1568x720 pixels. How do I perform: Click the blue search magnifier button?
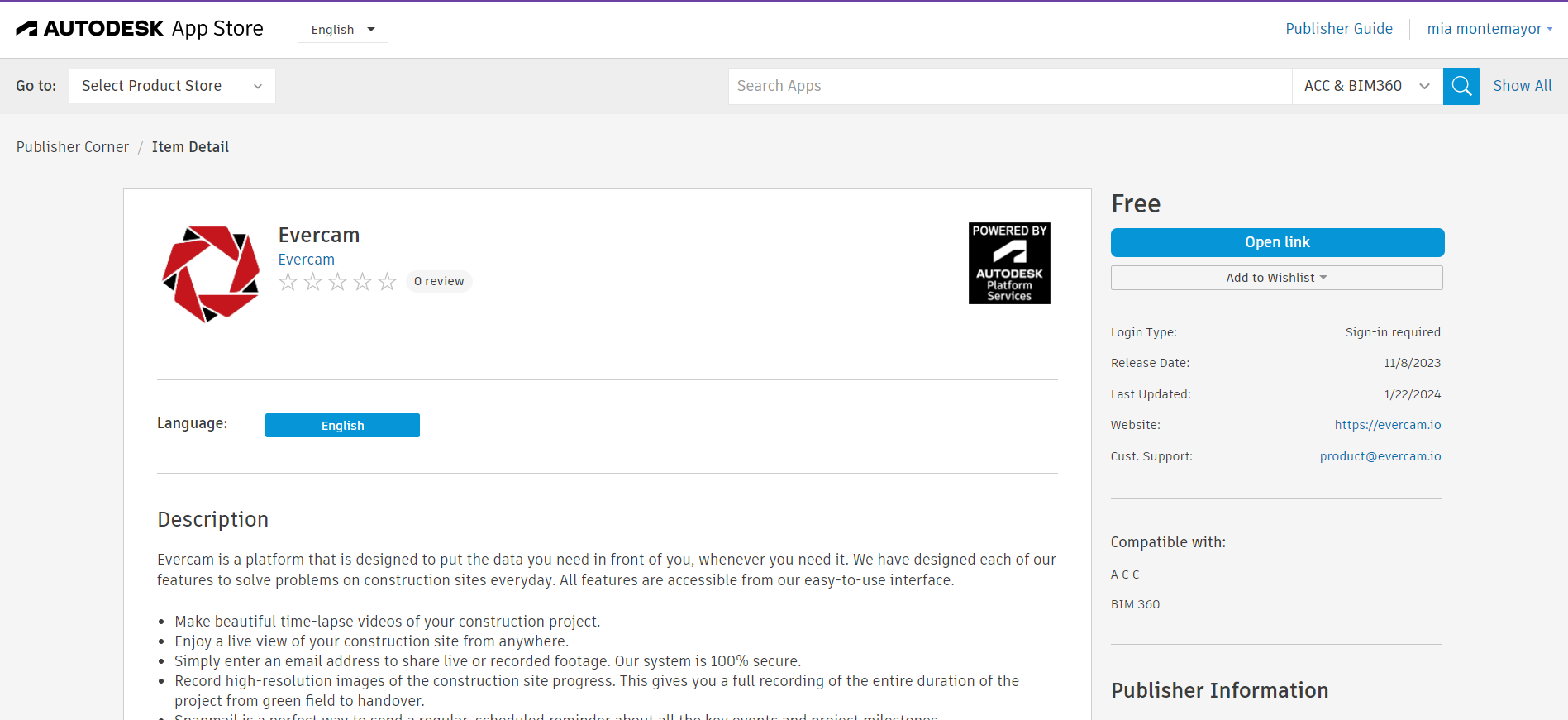tap(1461, 86)
